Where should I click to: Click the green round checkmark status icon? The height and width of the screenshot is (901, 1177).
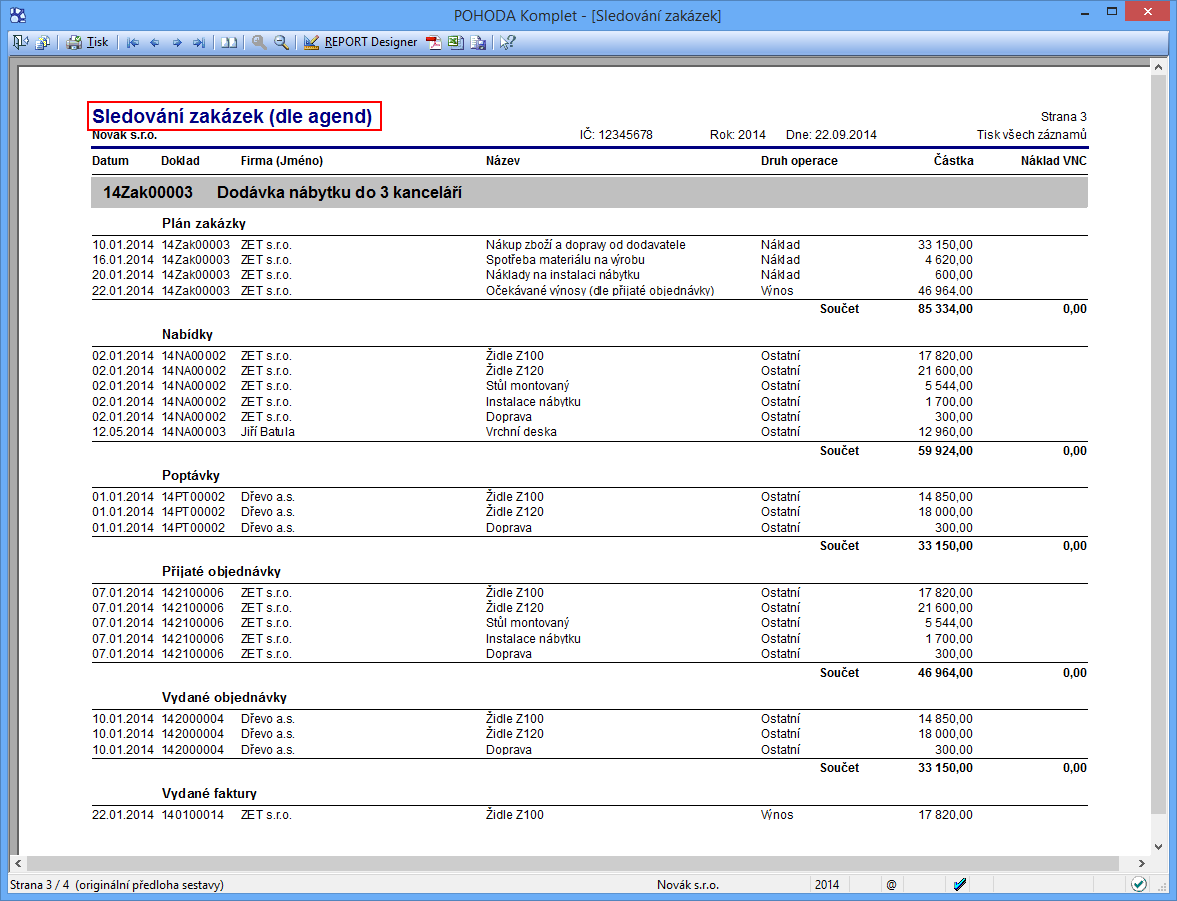pos(1139,884)
